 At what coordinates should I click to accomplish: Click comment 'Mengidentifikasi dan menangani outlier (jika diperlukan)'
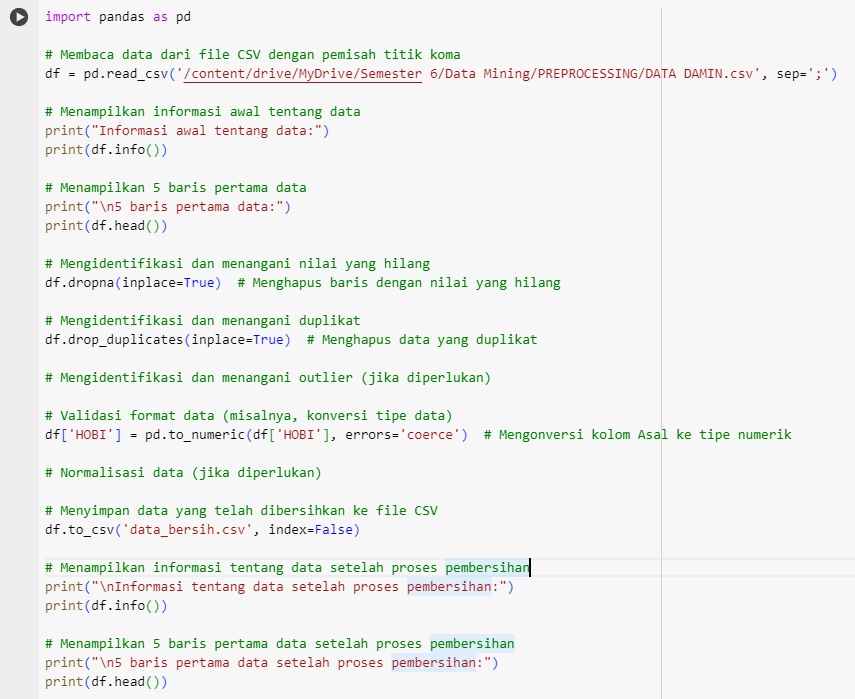click(x=268, y=378)
